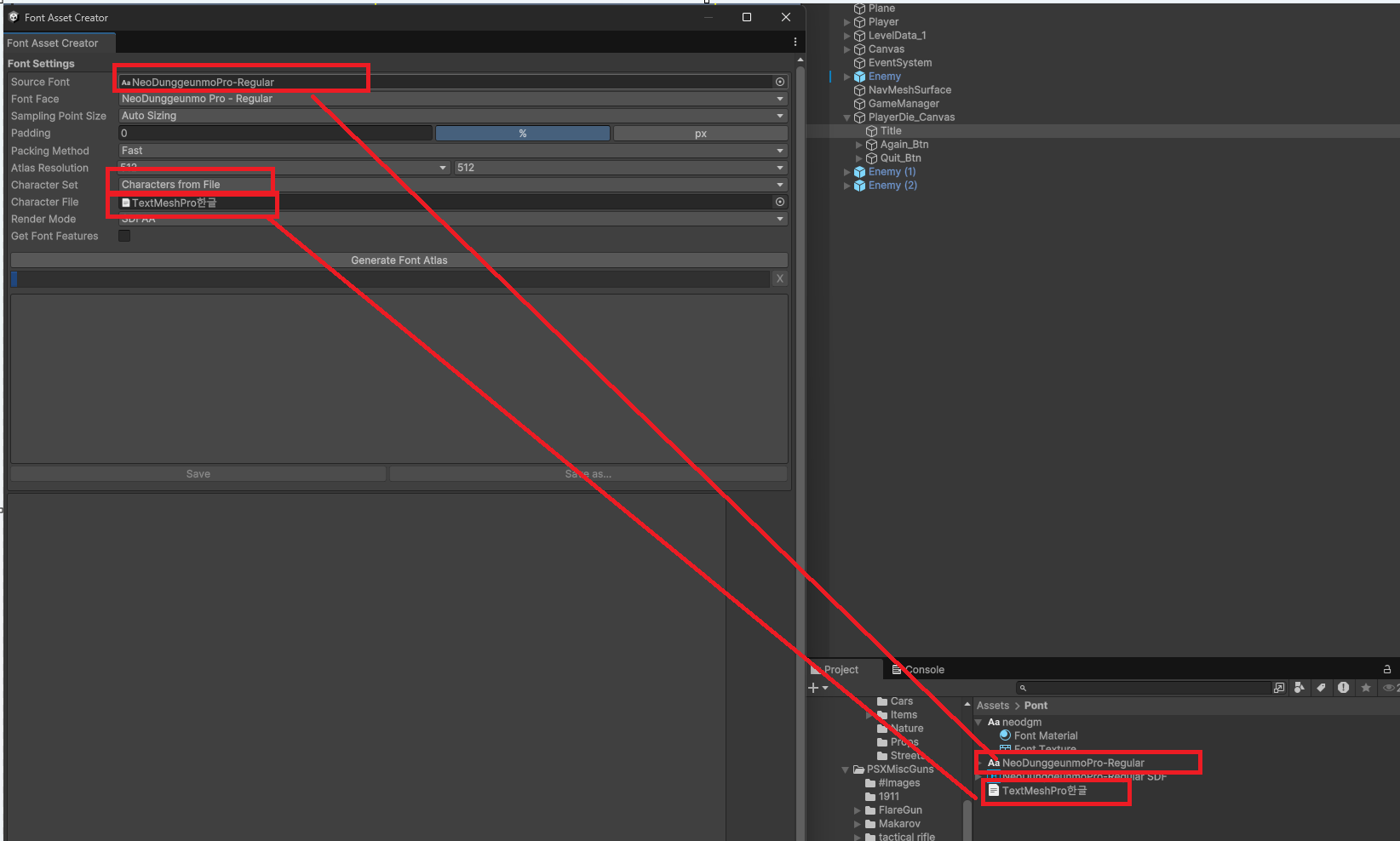1400x841 pixels.
Task: Open Font Asset Creator kebab options menu
Action: point(795,42)
